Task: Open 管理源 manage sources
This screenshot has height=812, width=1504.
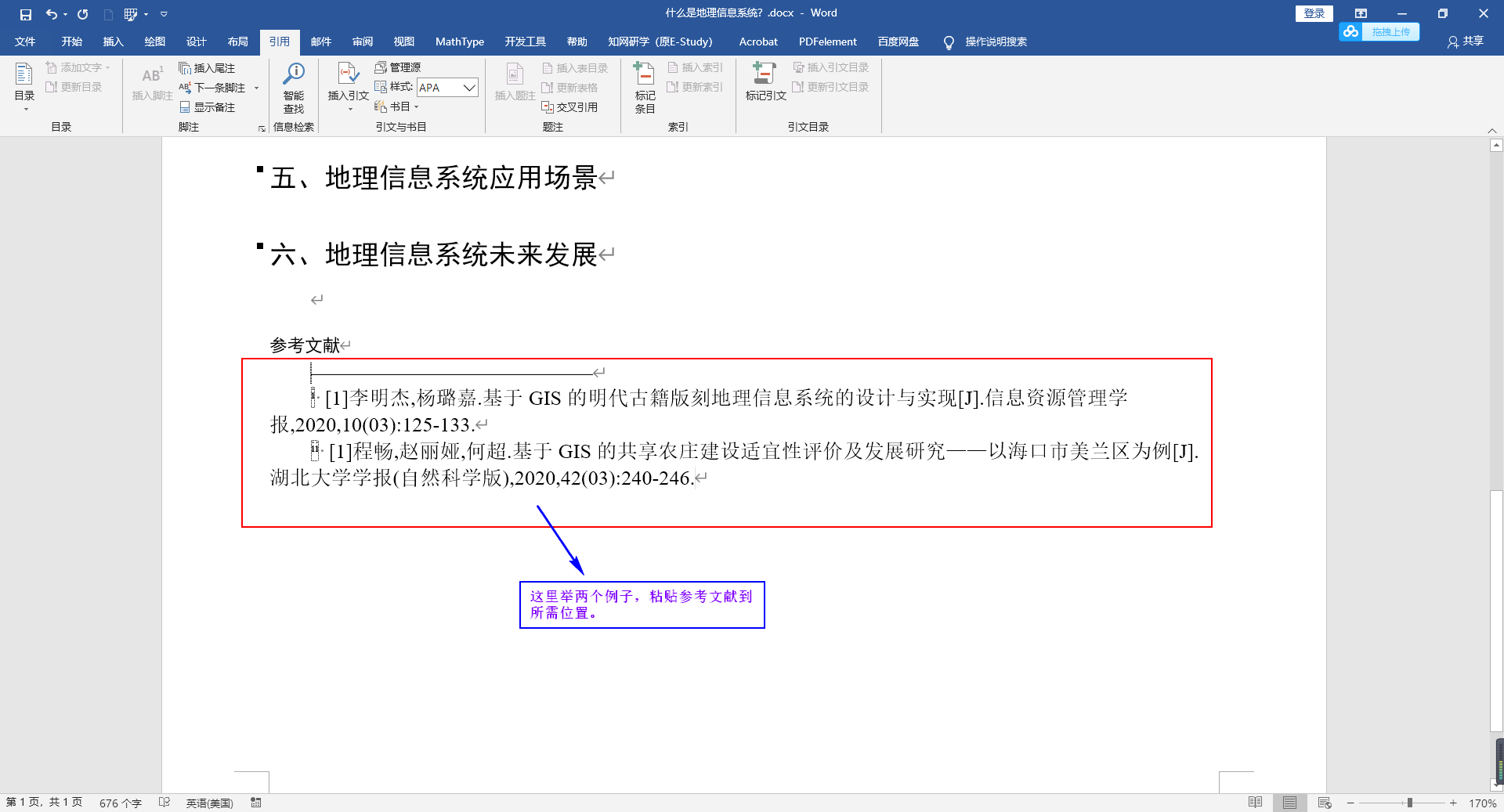Action: click(x=398, y=67)
